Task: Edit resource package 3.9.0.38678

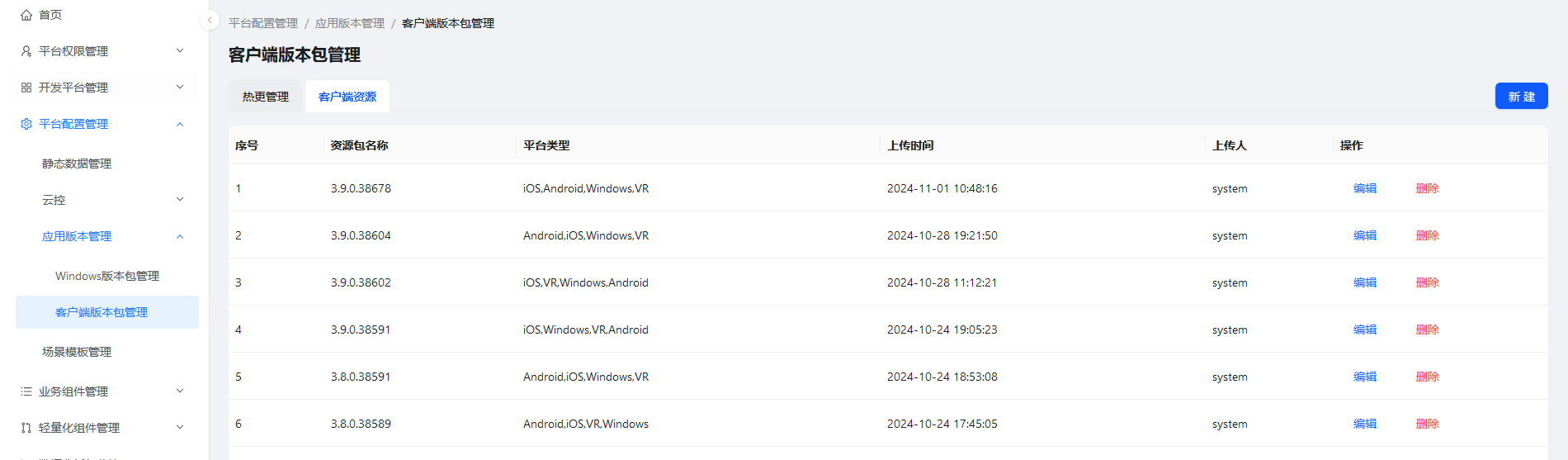Action: point(1365,188)
